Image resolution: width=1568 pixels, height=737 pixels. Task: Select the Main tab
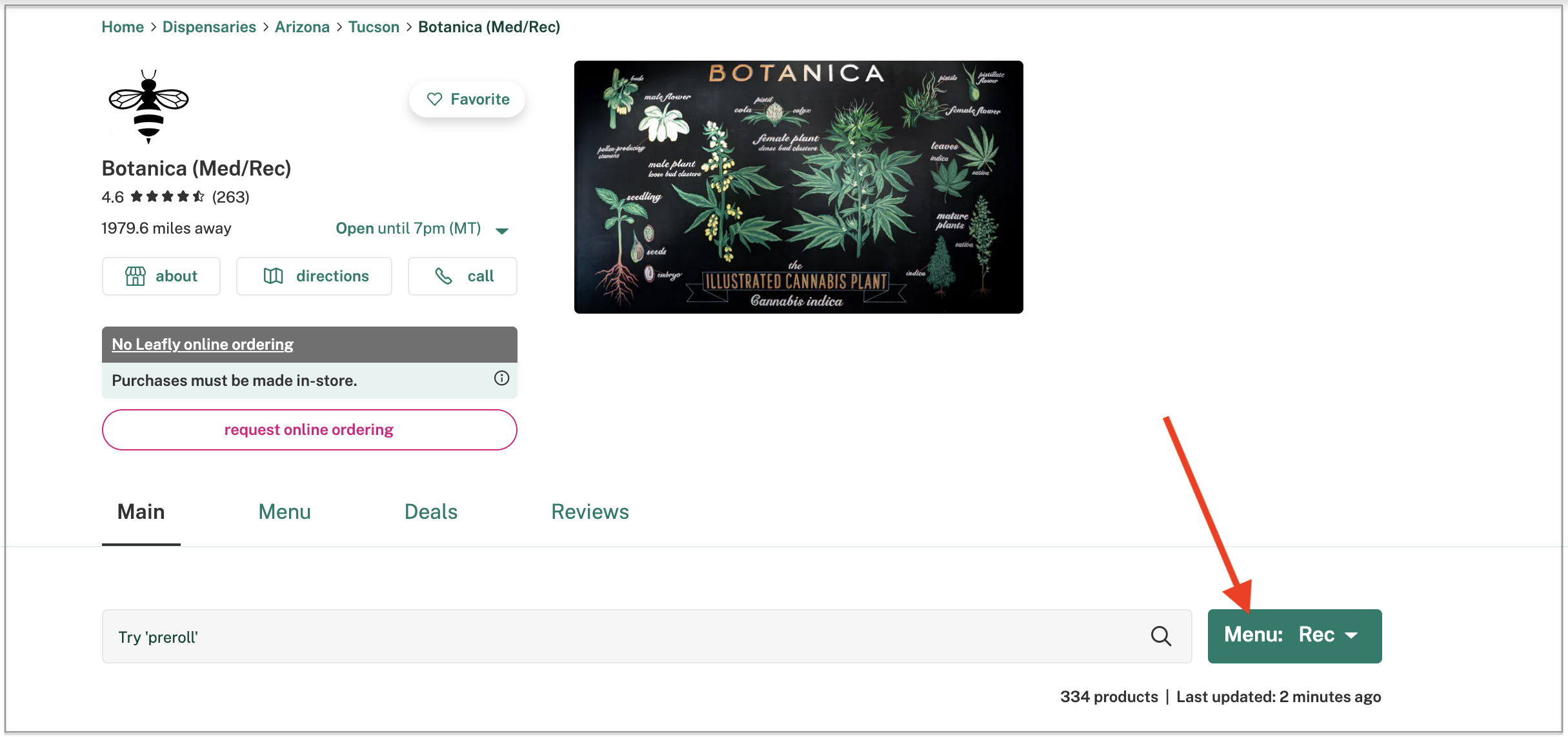tap(141, 512)
